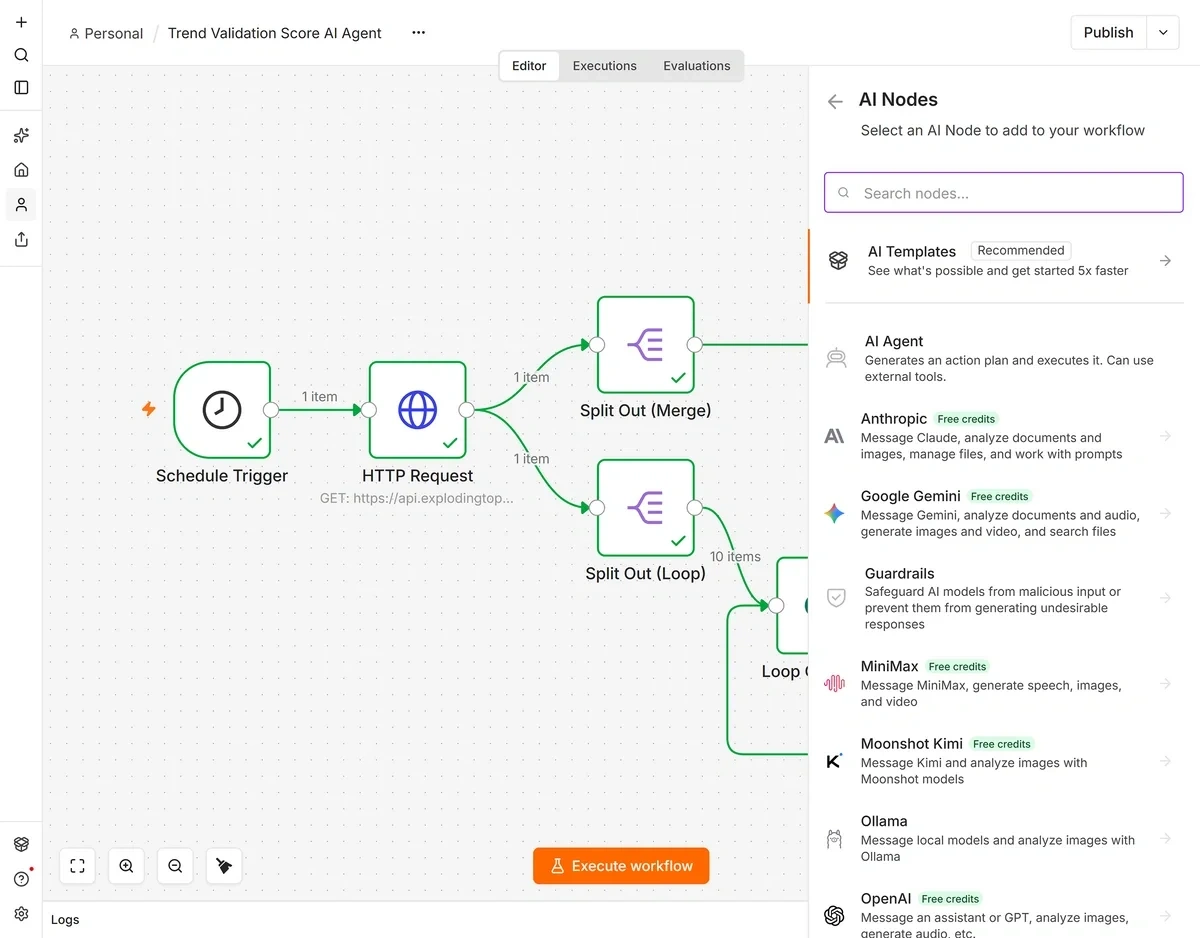
Task: Open the sparkle AI assistant icon
Action: [x=21, y=135]
